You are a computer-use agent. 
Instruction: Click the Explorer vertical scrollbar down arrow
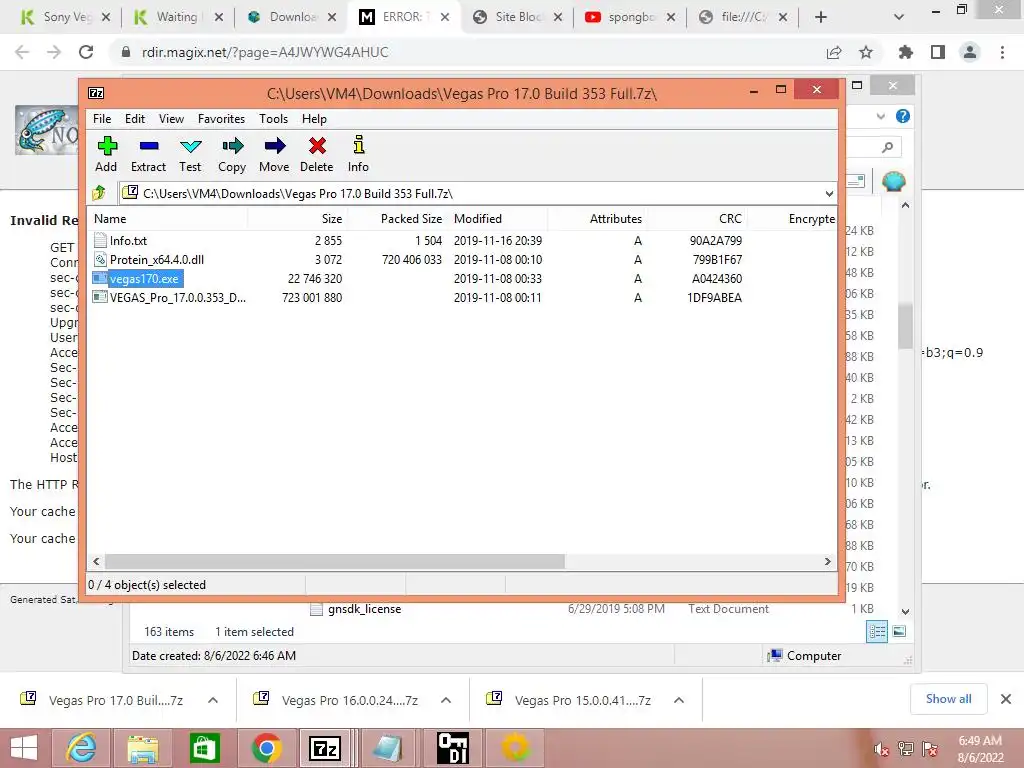tap(905, 611)
